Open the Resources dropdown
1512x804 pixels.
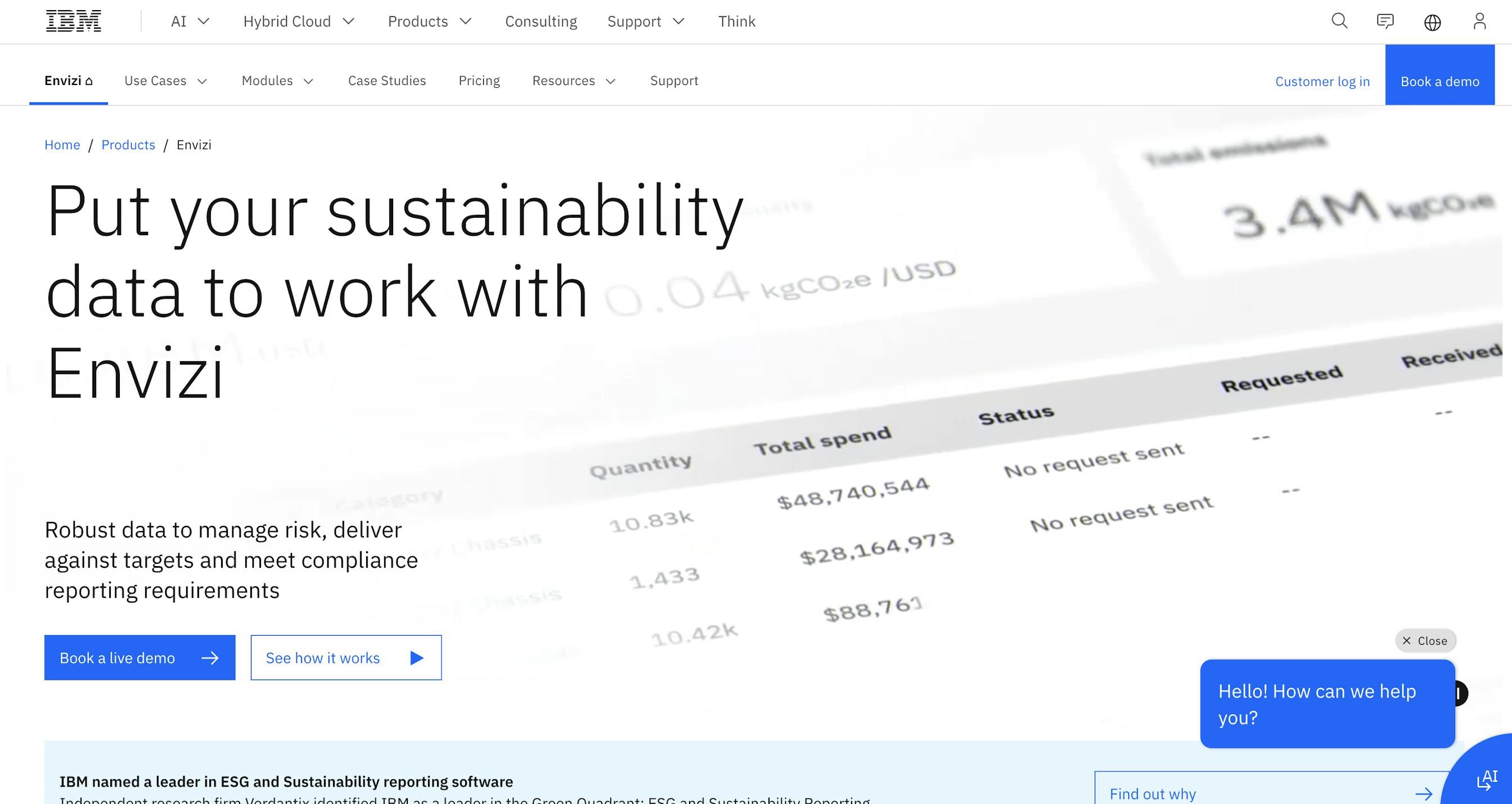pos(573,81)
